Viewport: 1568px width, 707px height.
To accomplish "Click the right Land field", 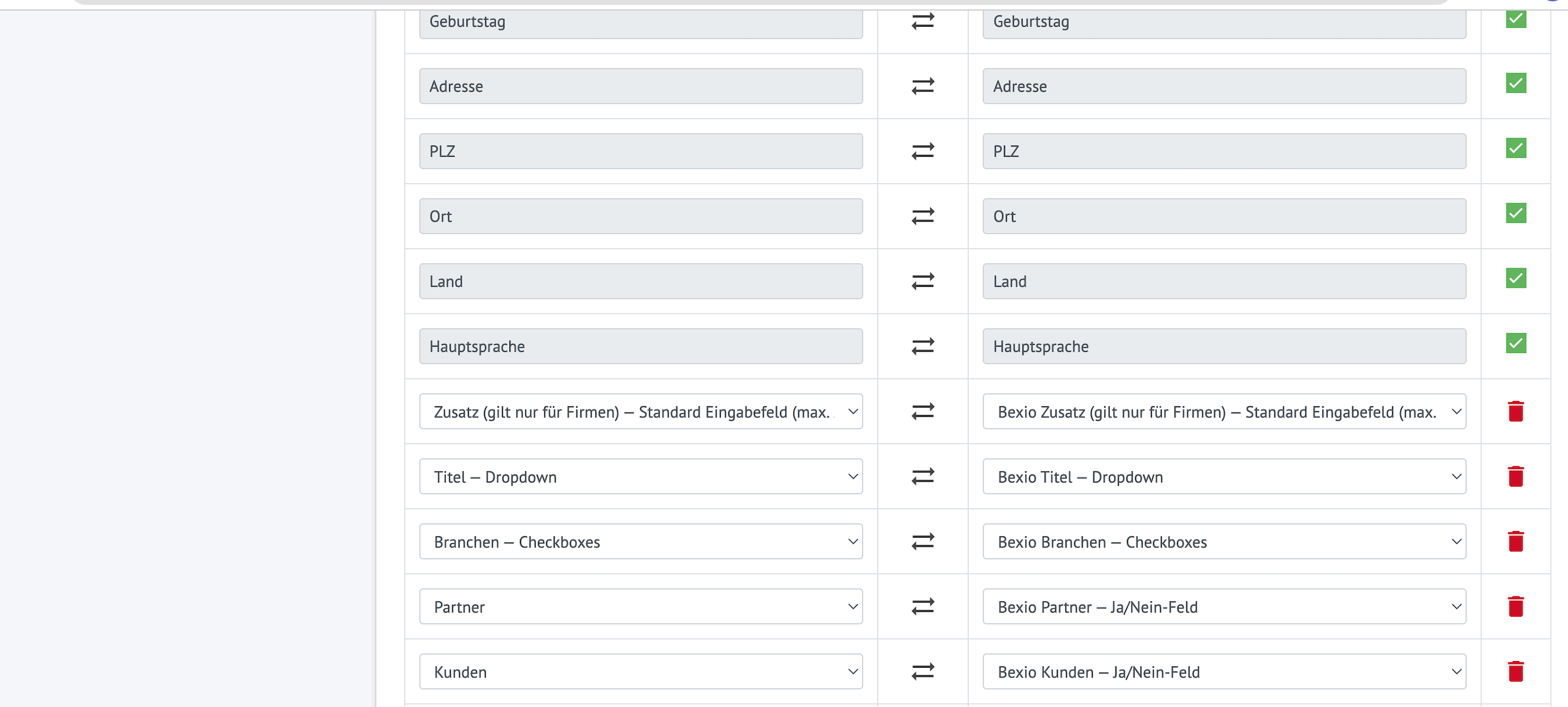I will [1223, 281].
